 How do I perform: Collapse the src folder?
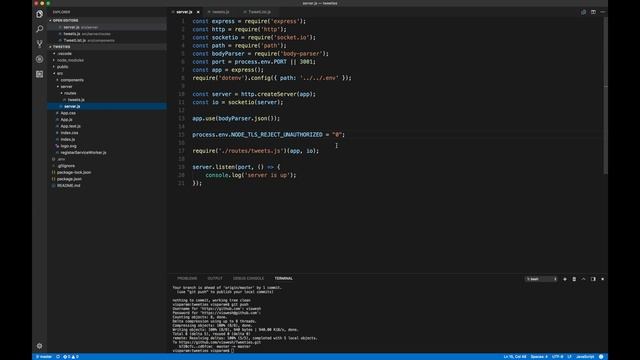(60, 73)
